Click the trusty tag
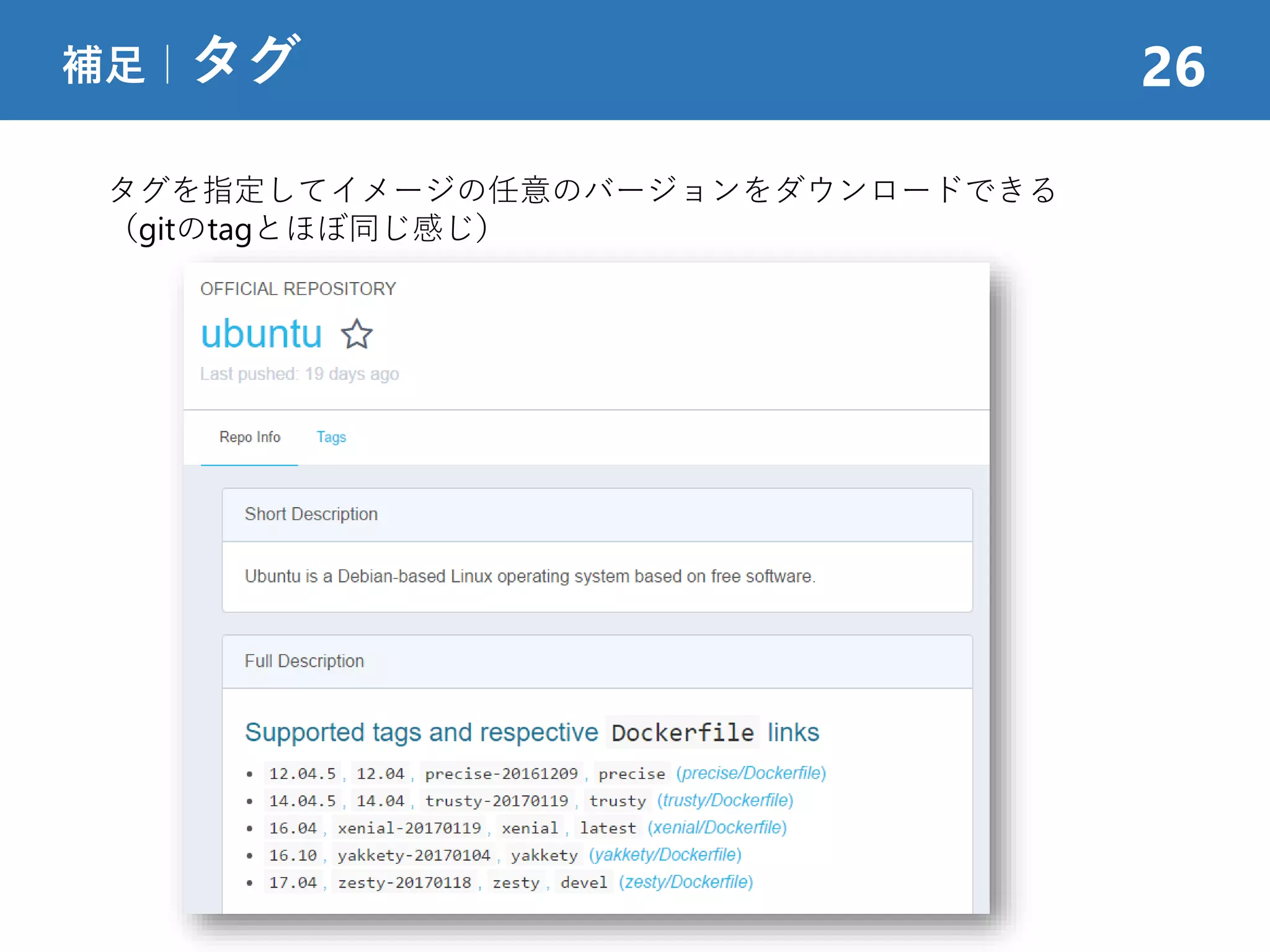Screen dimensions: 1270x952 point(618,801)
